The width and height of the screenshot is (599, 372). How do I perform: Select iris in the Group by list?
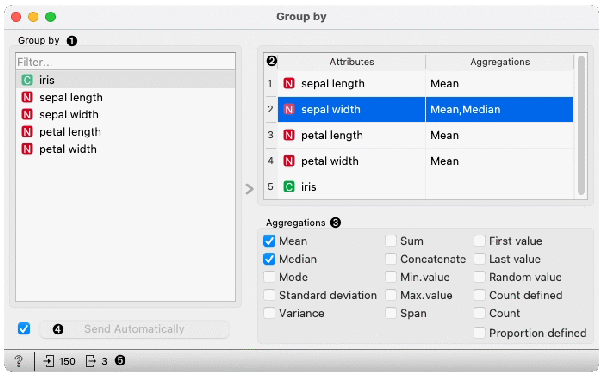[x=125, y=80]
